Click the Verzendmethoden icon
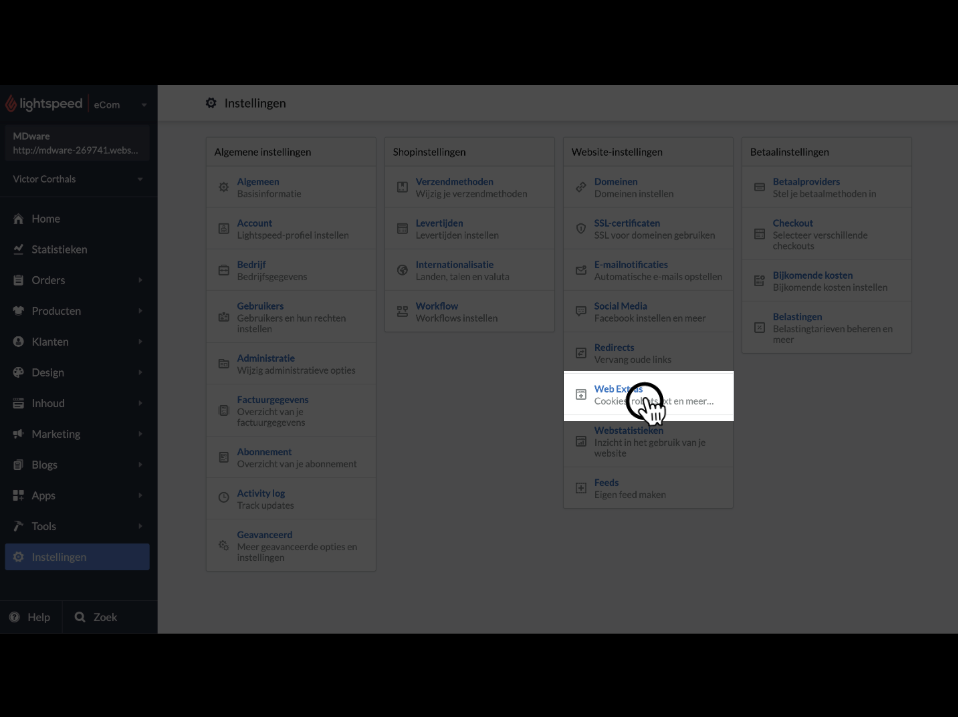The image size is (958, 717). tap(402, 187)
